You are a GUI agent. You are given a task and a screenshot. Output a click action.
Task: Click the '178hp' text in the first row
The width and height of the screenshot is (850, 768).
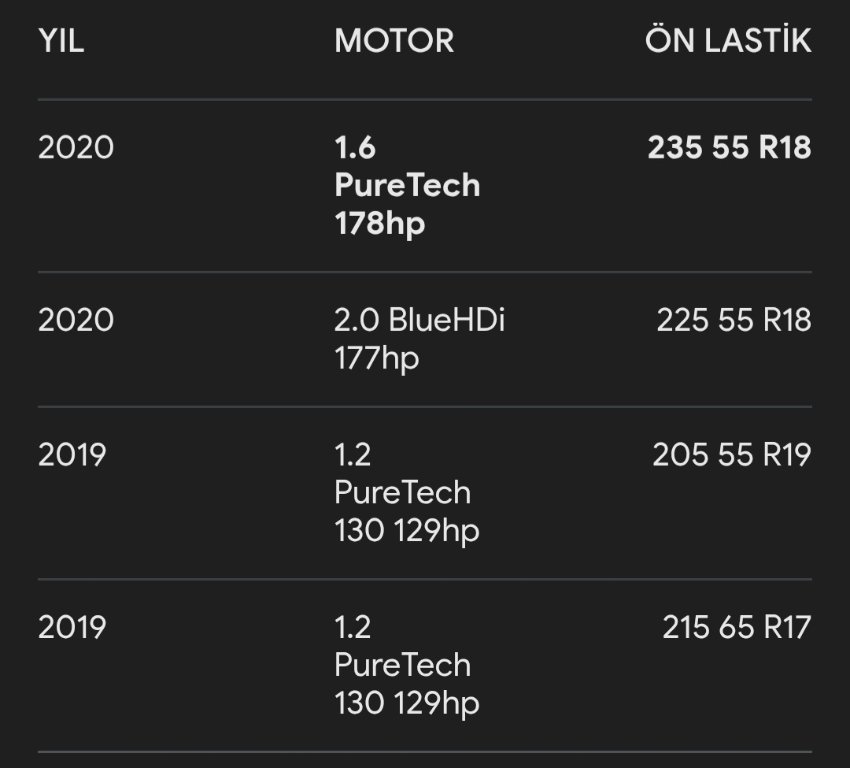pos(380,223)
